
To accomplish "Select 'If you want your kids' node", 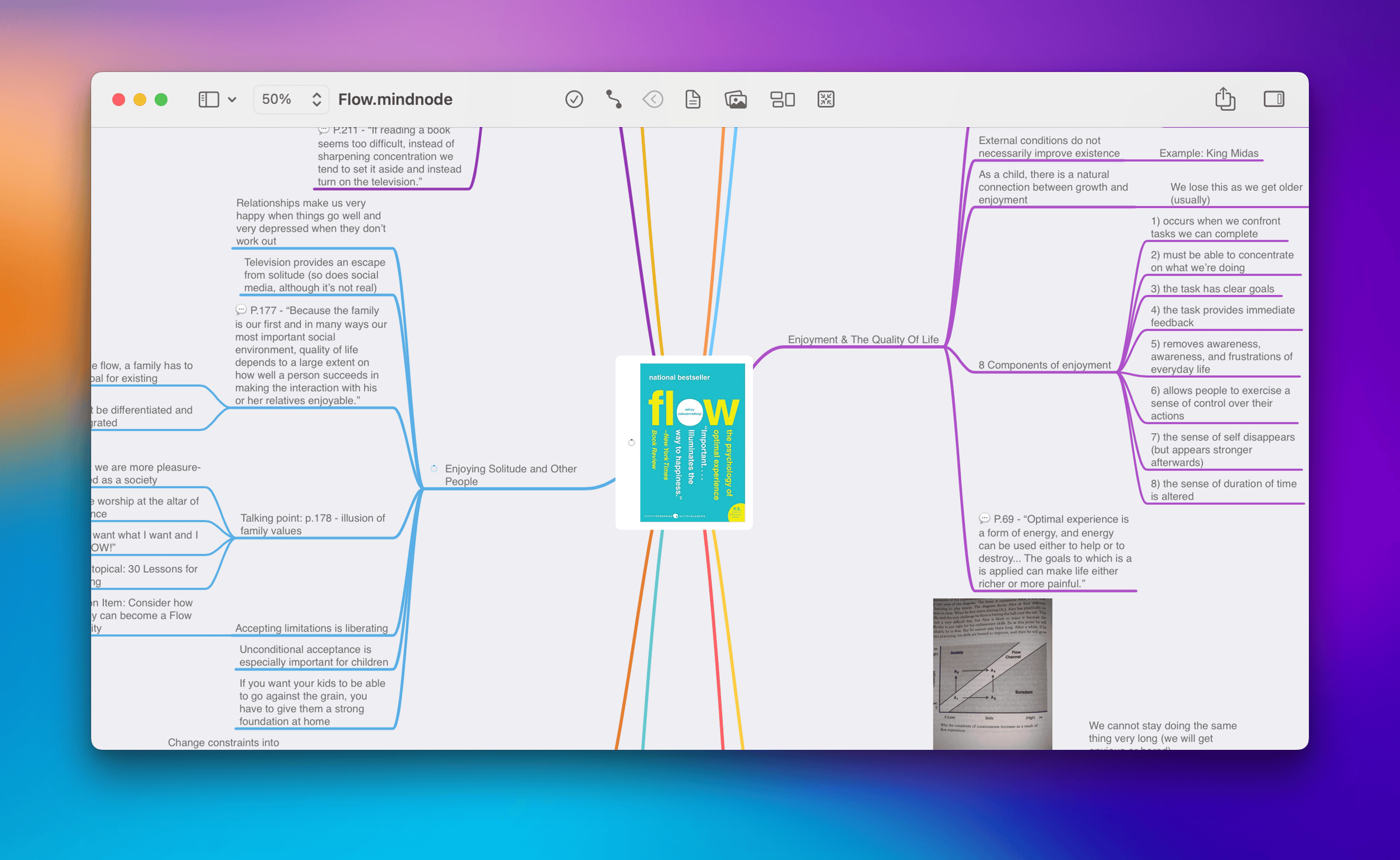I will point(312,702).
